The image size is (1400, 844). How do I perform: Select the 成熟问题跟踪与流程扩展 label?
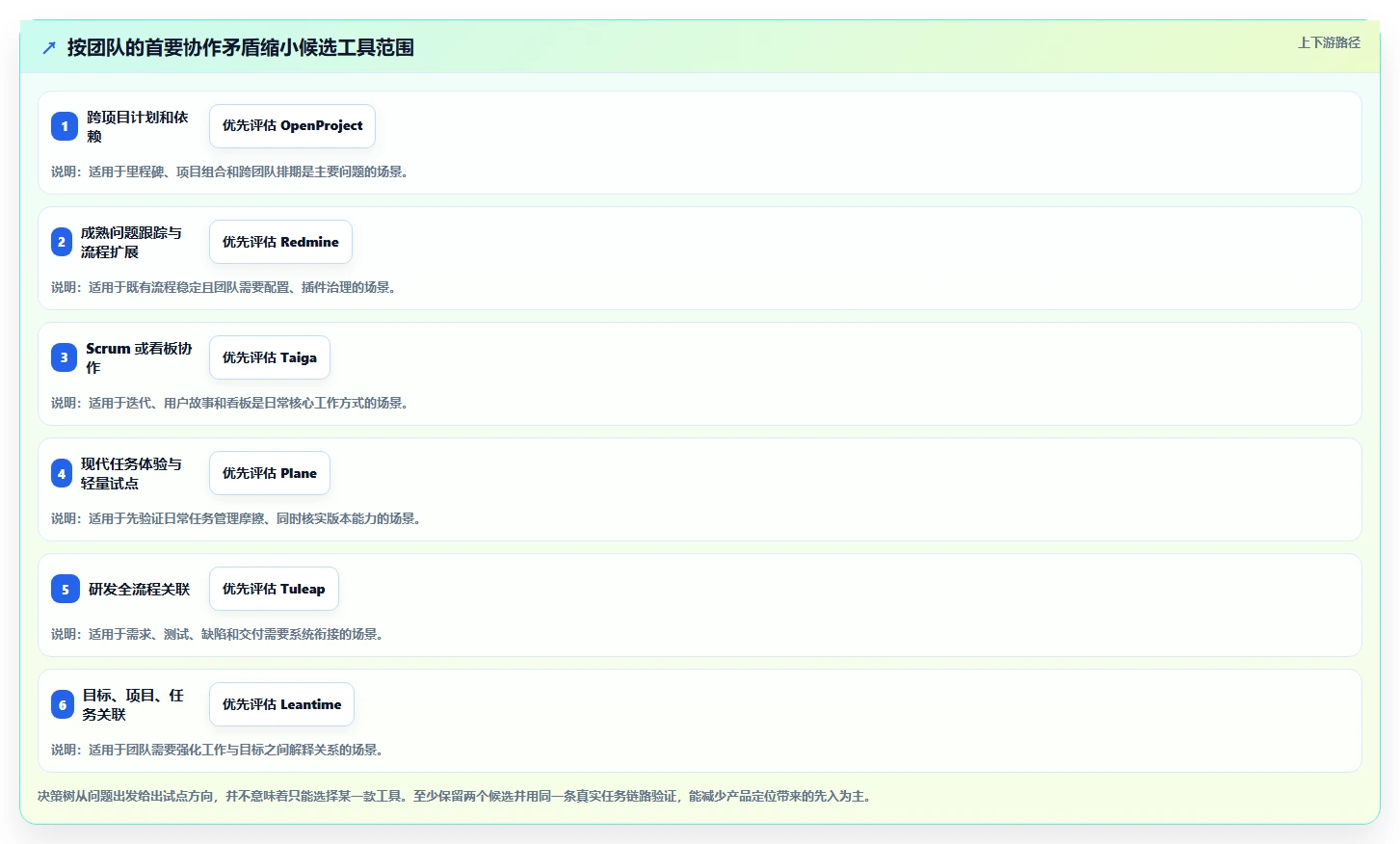131,242
